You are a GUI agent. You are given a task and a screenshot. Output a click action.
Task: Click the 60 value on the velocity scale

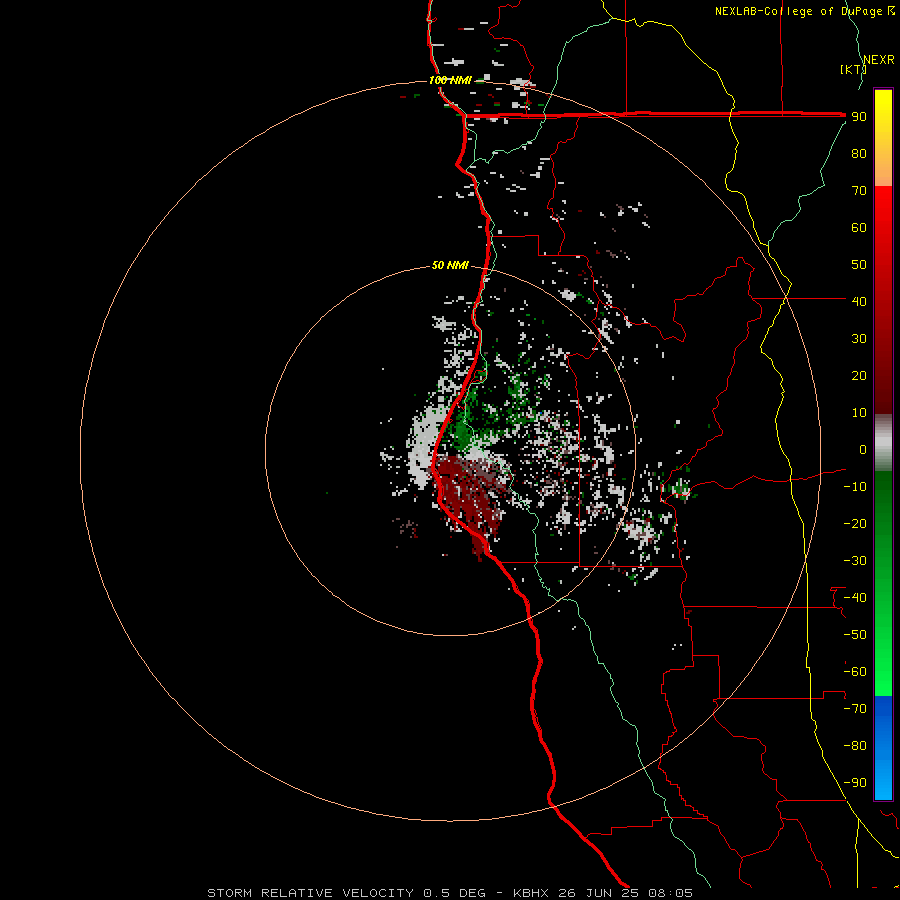[x=859, y=228]
